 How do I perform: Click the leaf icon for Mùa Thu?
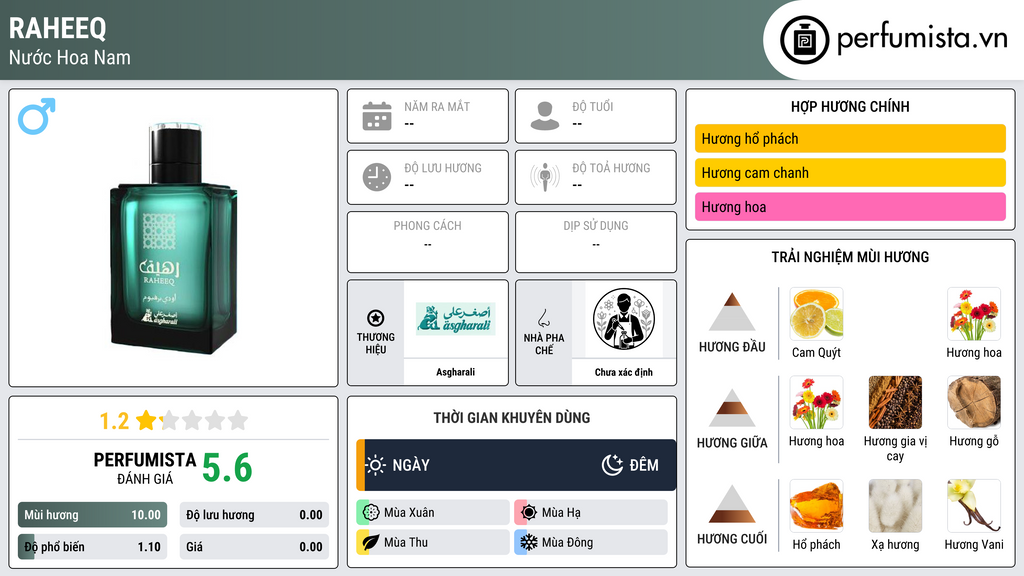370,542
